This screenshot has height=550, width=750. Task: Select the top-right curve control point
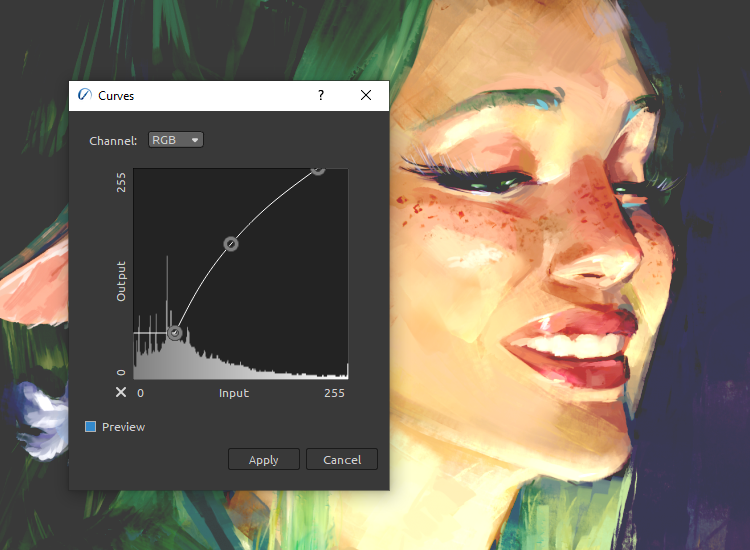(318, 170)
